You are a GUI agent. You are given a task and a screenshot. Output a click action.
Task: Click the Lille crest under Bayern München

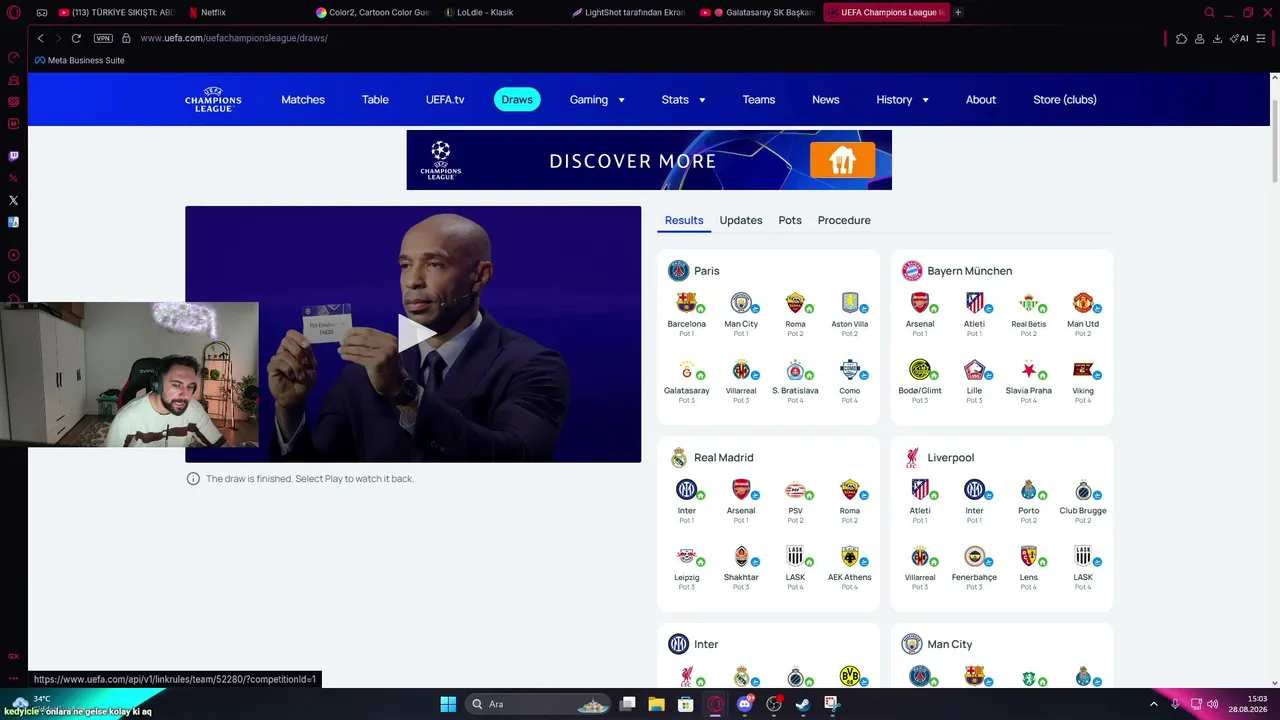click(974, 370)
